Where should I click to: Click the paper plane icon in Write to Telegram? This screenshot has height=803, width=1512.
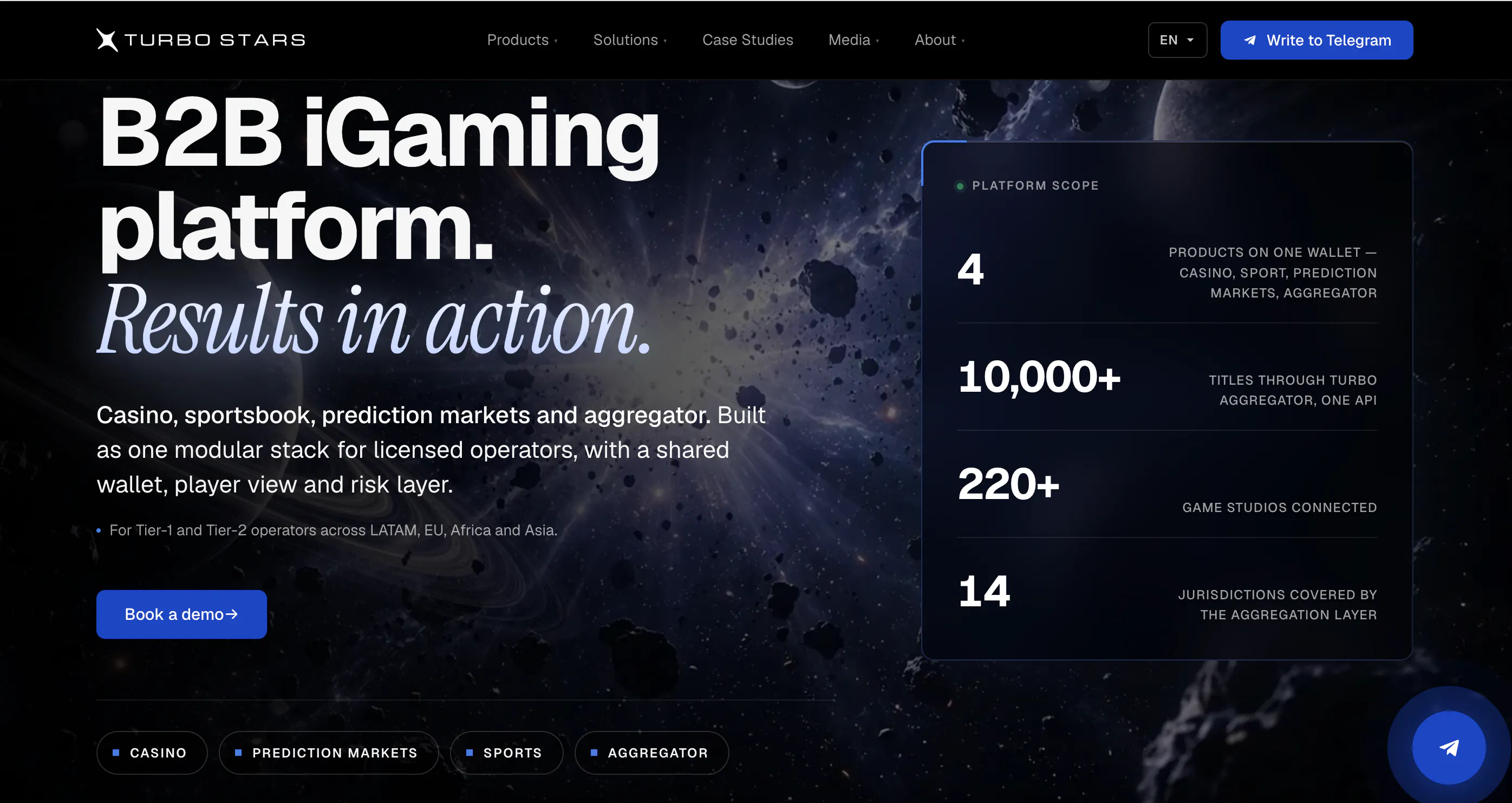click(1250, 40)
